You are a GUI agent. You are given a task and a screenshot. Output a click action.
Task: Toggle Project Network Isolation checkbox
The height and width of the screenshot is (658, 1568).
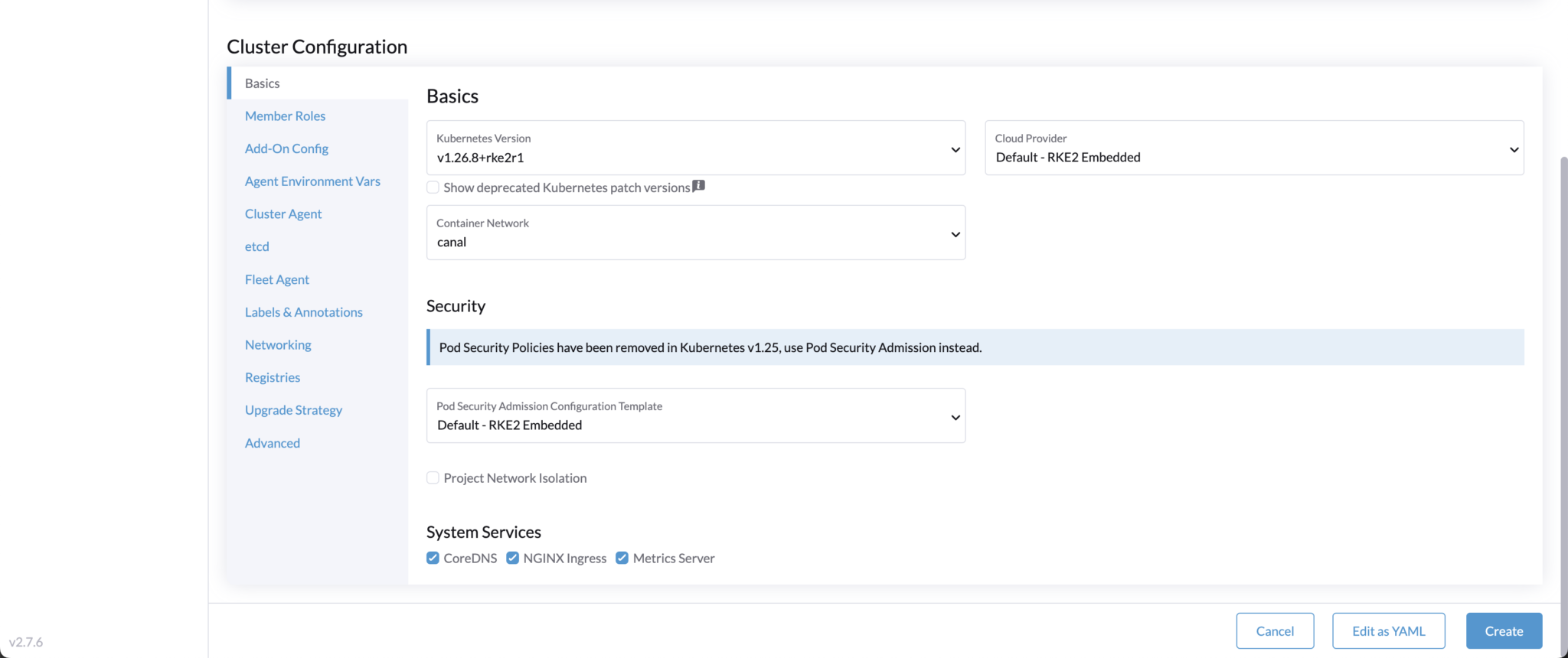coord(433,478)
